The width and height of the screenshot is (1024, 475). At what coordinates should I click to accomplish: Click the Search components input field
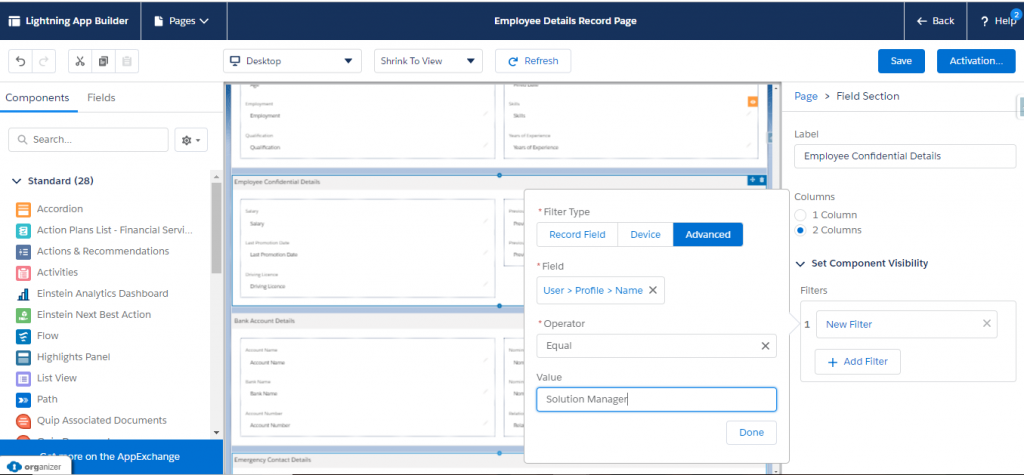[x=88, y=140]
